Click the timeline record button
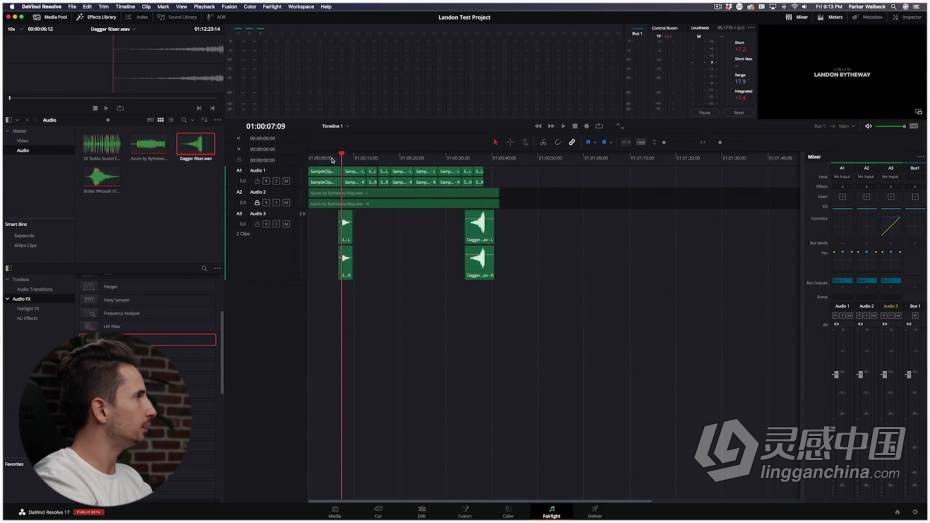Viewport: 930px width, 523px height. [587, 126]
